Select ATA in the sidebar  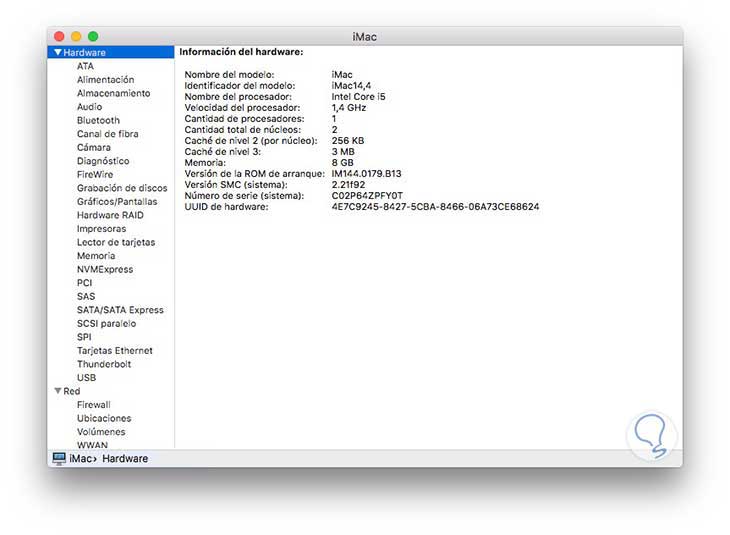pos(85,66)
